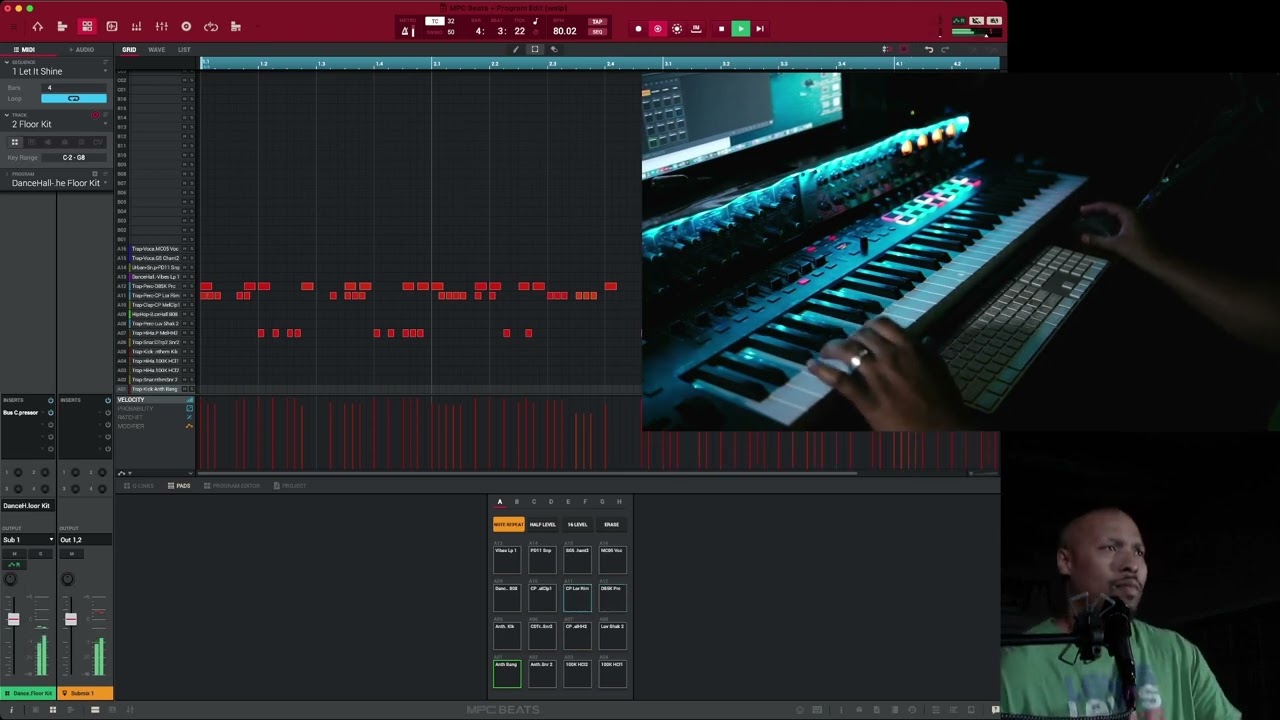1280x720 pixels.
Task: Toggle the HALF LEVEL button
Action: (542, 524)
